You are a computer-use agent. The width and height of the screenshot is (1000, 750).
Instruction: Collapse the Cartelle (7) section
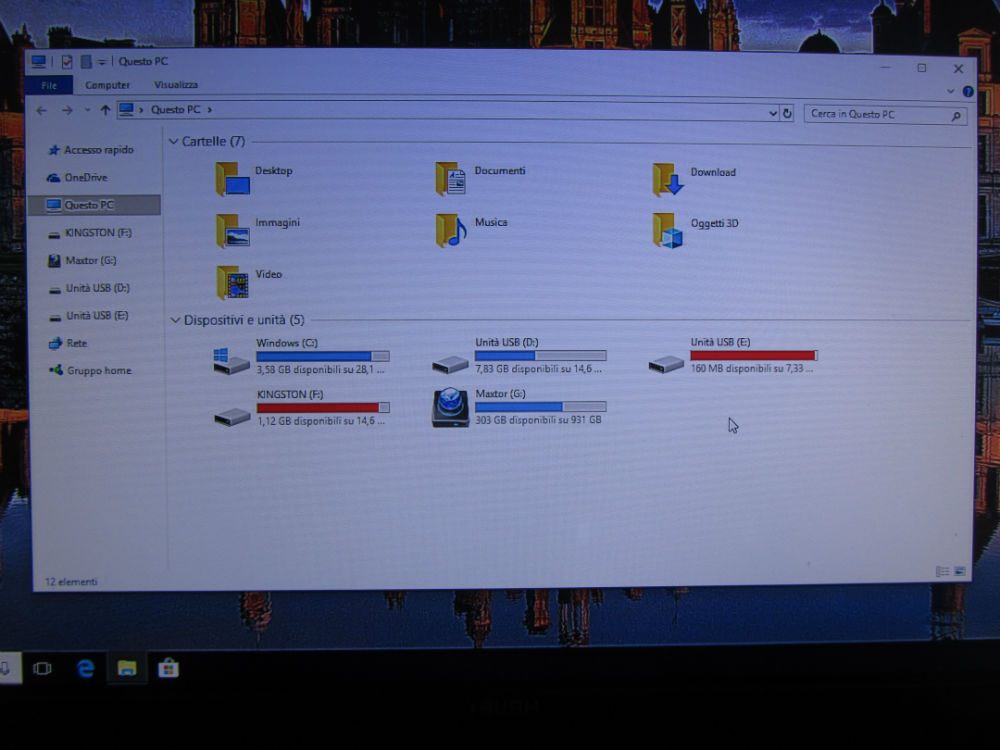click(174, 142)
